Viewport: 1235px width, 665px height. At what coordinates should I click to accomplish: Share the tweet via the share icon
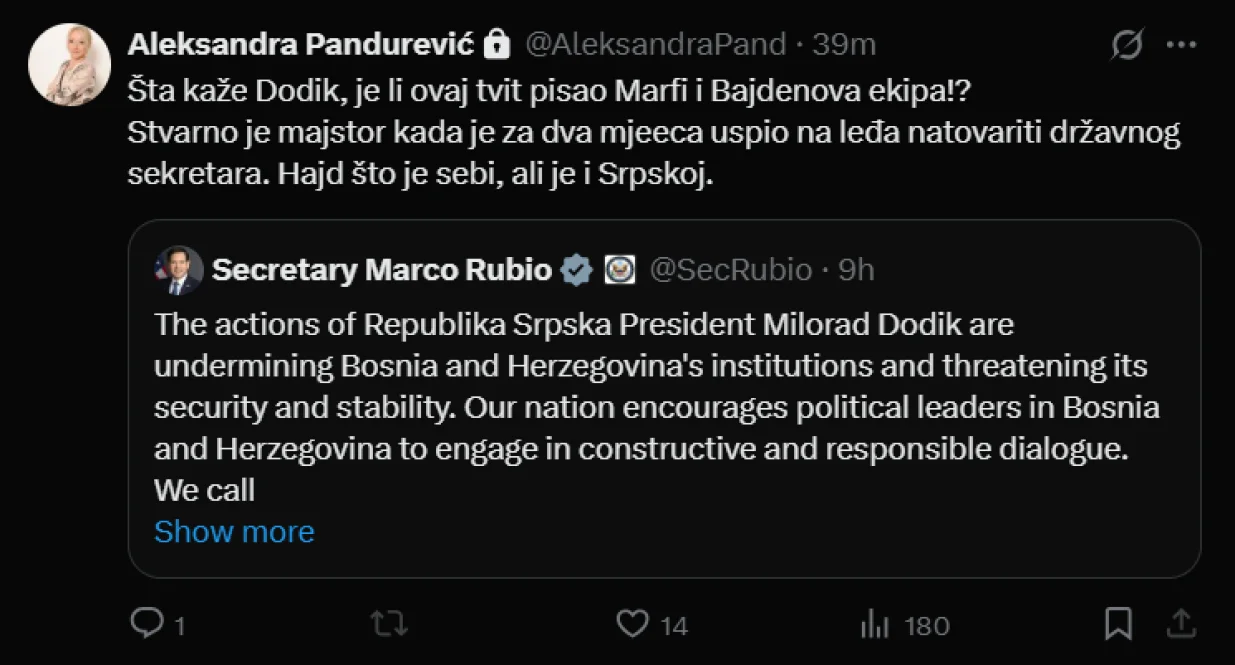tap(1179, 624)
